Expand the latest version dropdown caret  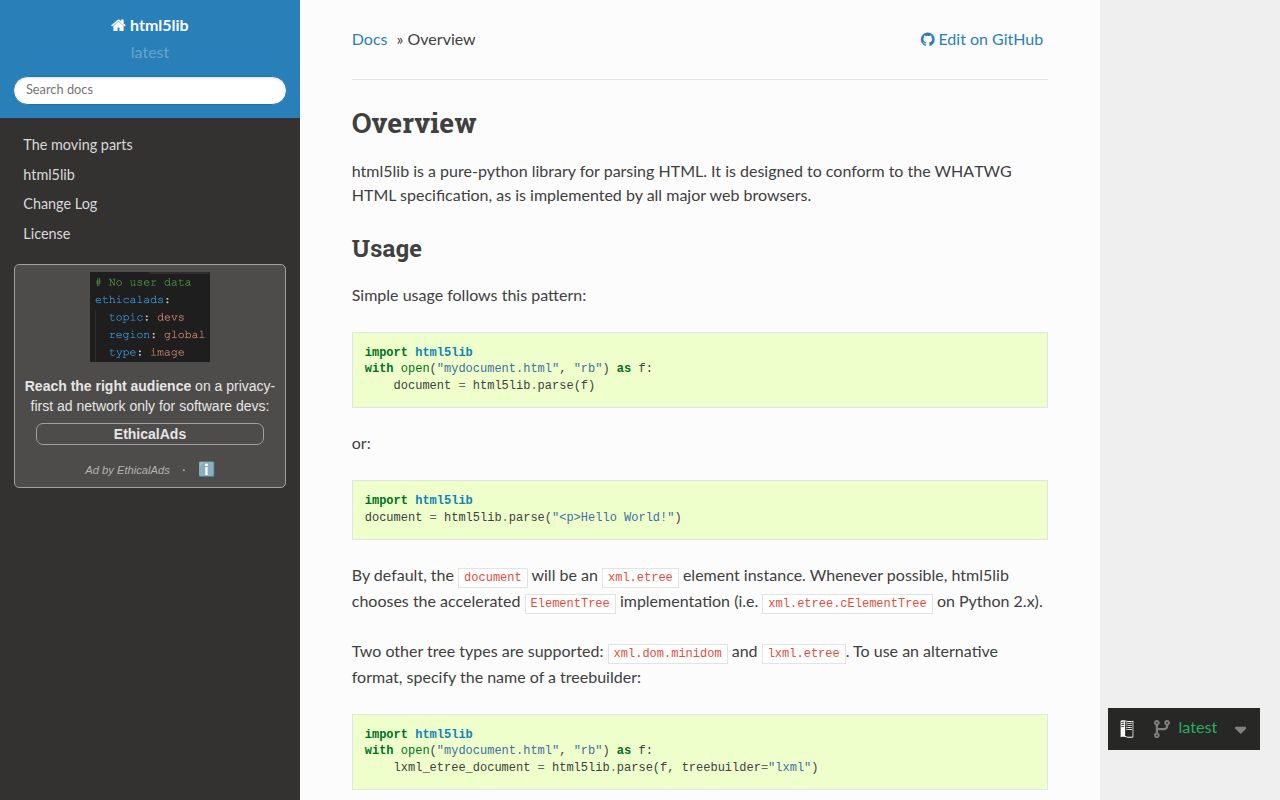pyautogui.click(x=1241, y=730)
